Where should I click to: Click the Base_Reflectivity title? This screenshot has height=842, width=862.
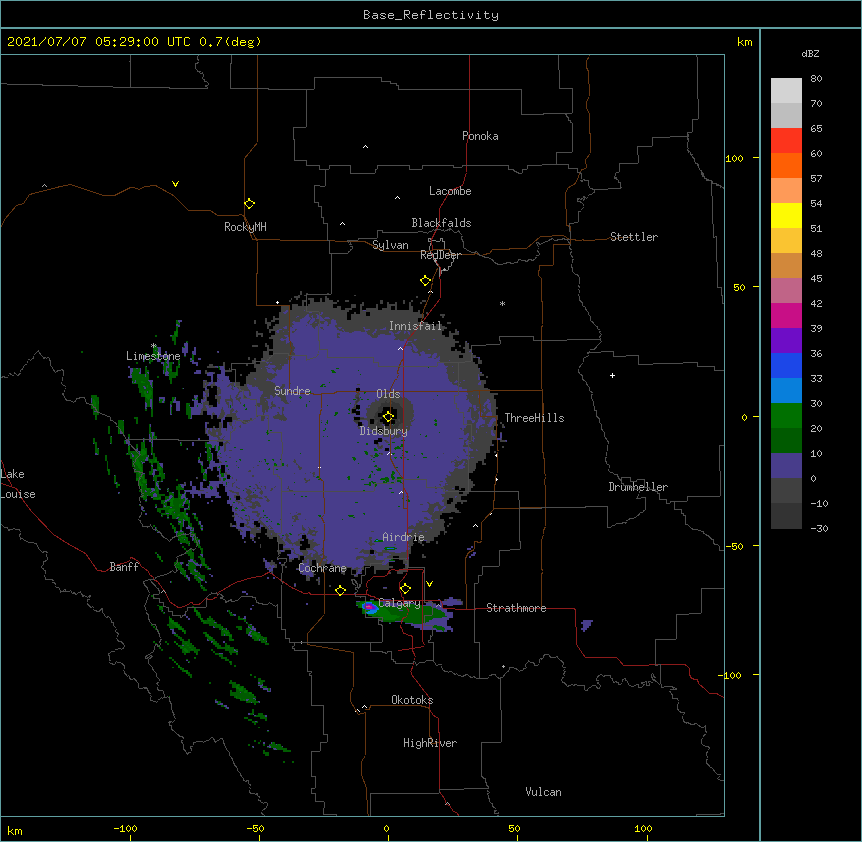coord(431,15)
